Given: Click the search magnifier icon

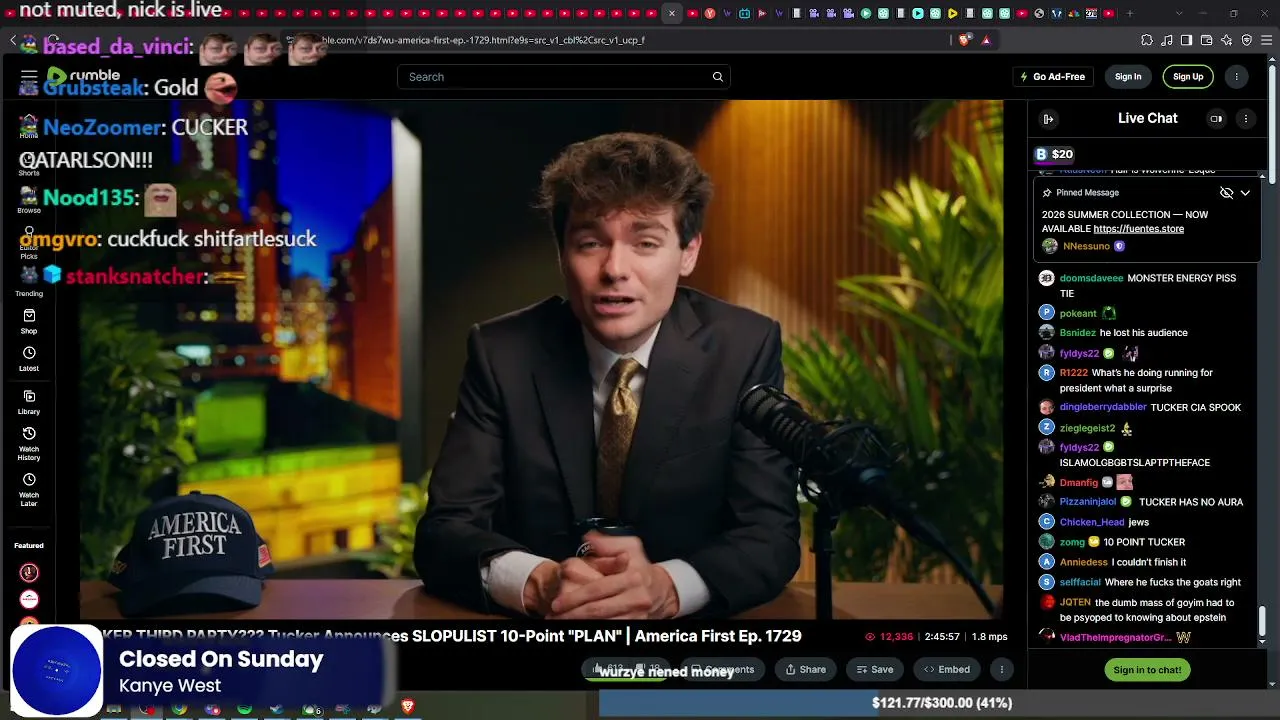Looking at the screenshot, I should click(717, 77).
